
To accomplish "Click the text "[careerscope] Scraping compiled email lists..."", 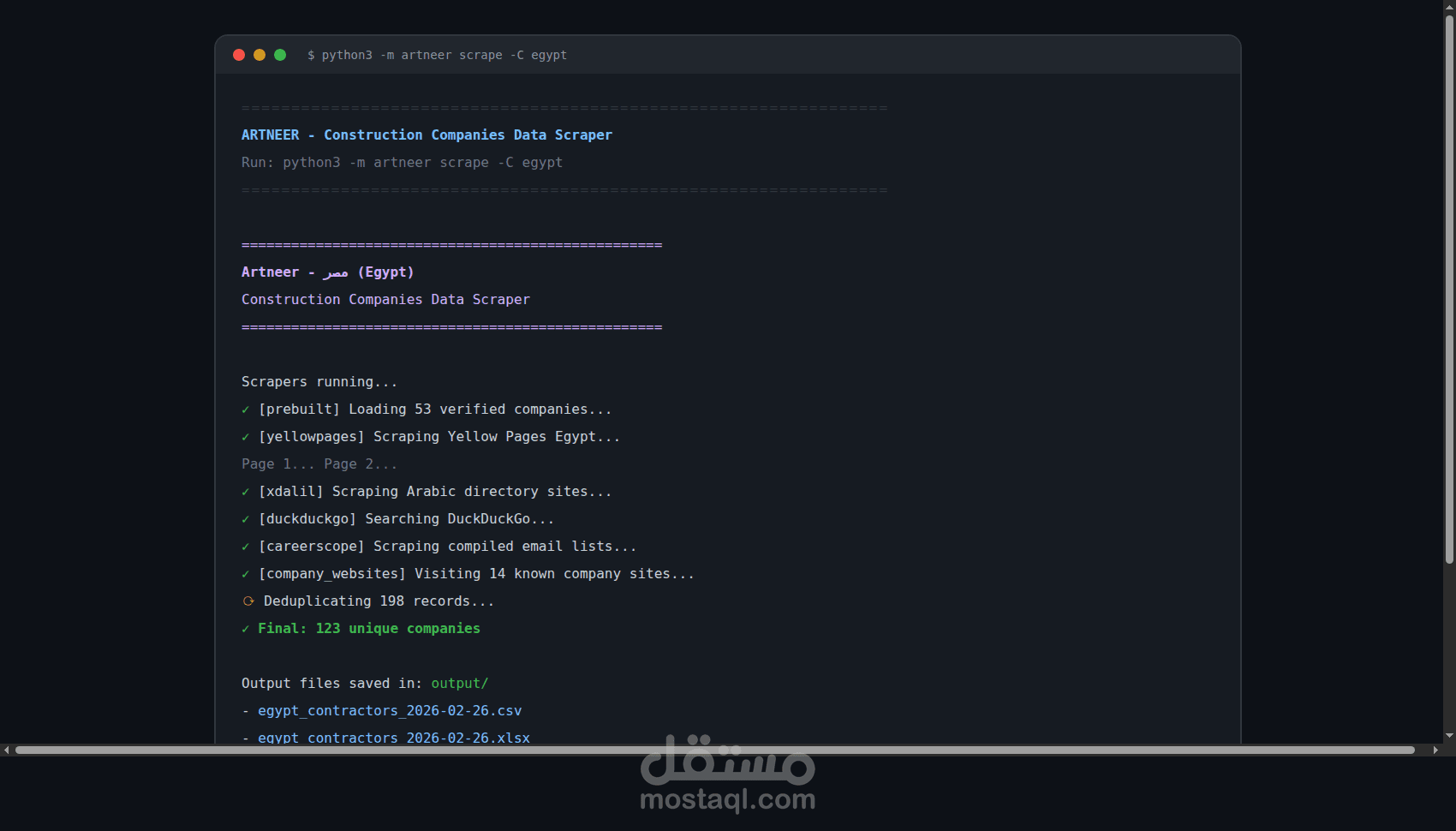I will (448, 547).
